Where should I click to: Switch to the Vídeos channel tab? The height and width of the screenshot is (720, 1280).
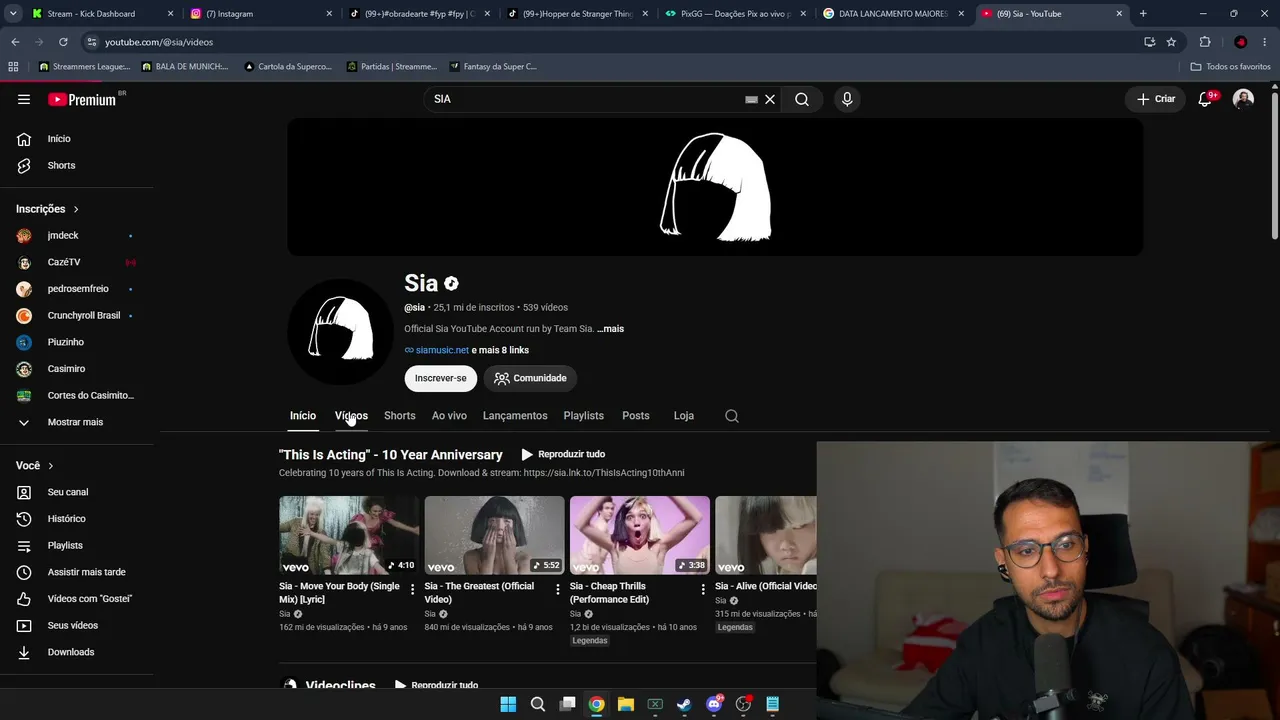(x=351, y=416)
